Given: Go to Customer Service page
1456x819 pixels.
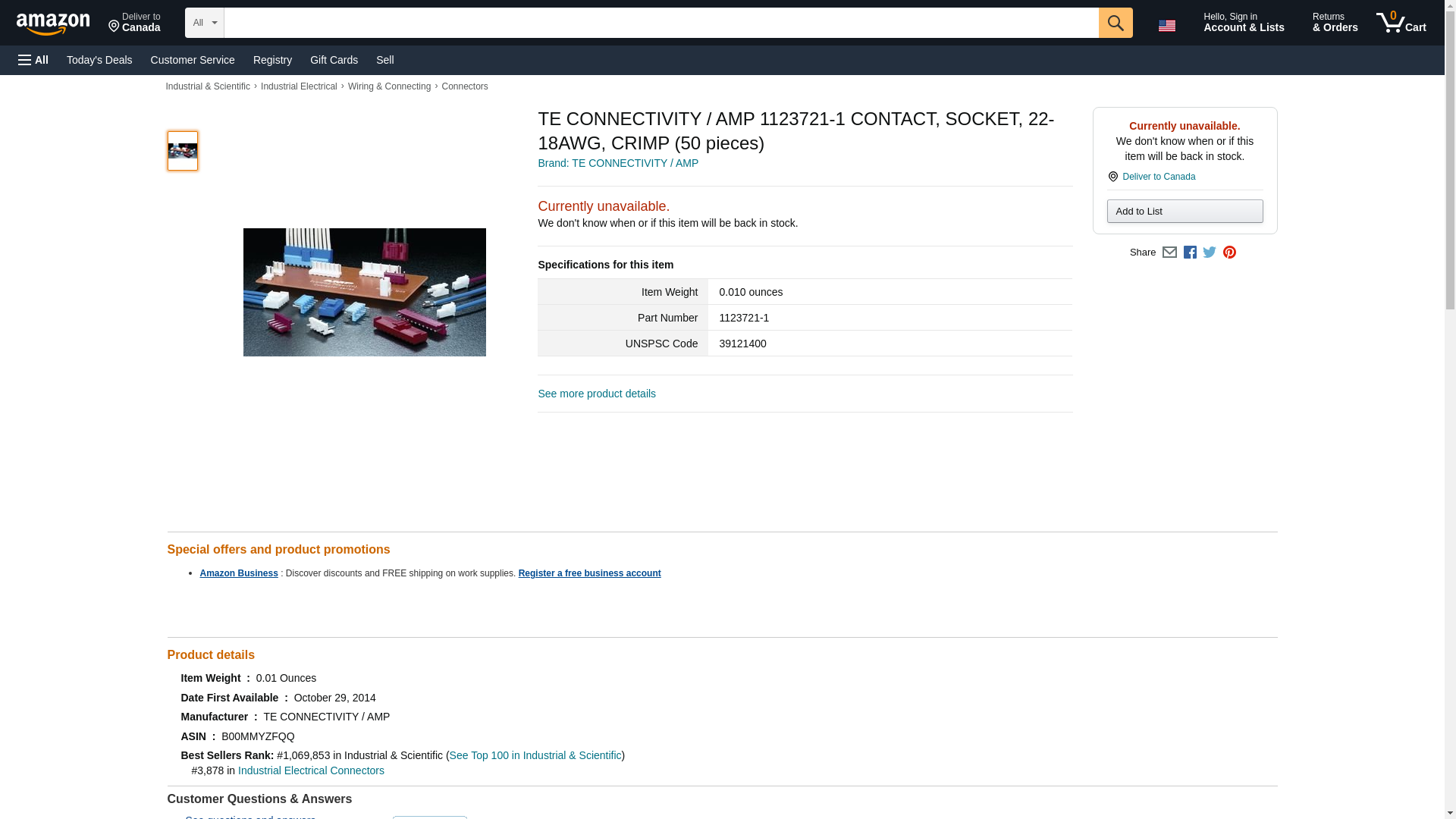Looking at the screenshot, I should (193, 60).
